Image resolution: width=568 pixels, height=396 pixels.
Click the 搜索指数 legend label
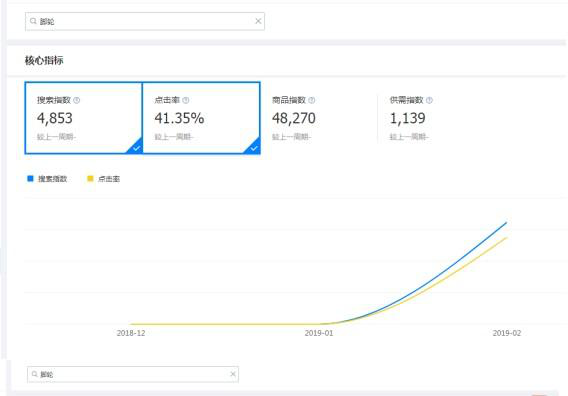[53, 179]
